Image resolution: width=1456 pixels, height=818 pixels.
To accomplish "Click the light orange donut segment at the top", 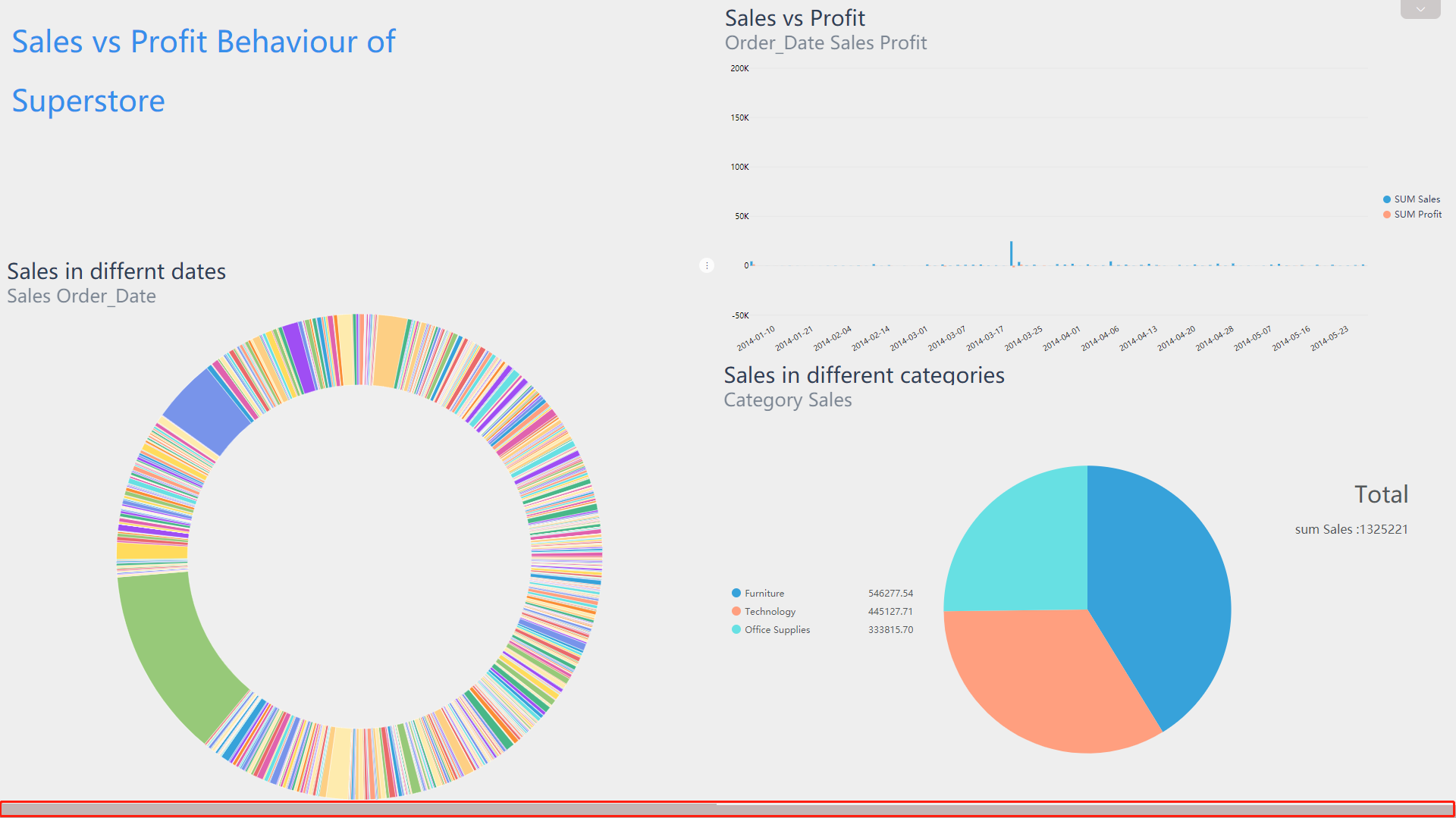I will point(390,352).
